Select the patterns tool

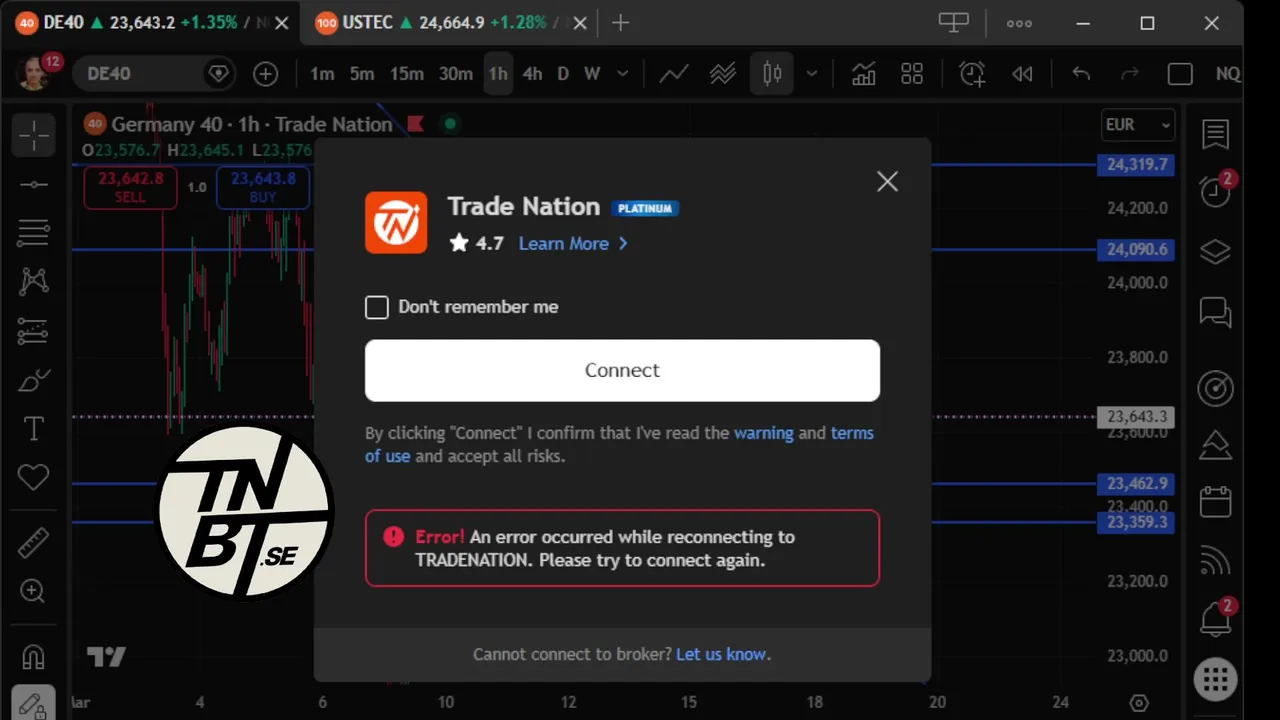click(33, 281)
